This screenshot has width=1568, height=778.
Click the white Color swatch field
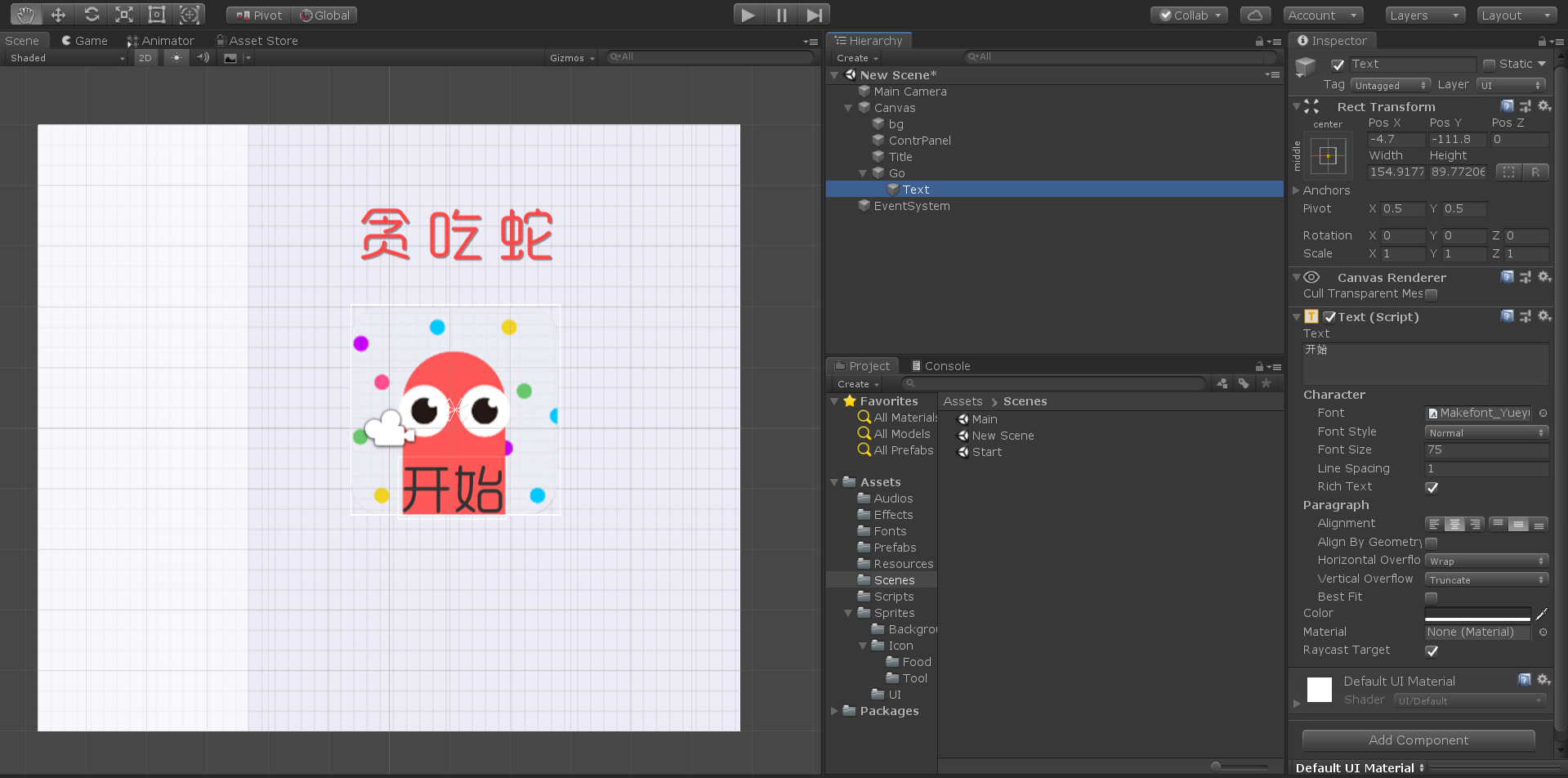(x=1477, y=614)
